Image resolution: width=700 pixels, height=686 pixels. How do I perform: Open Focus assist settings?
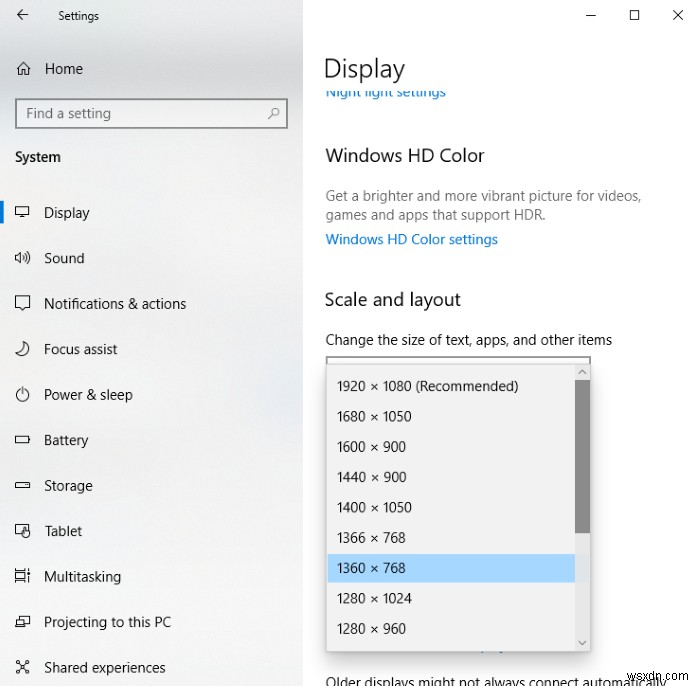pyautogui.click(x=80, y=349)
